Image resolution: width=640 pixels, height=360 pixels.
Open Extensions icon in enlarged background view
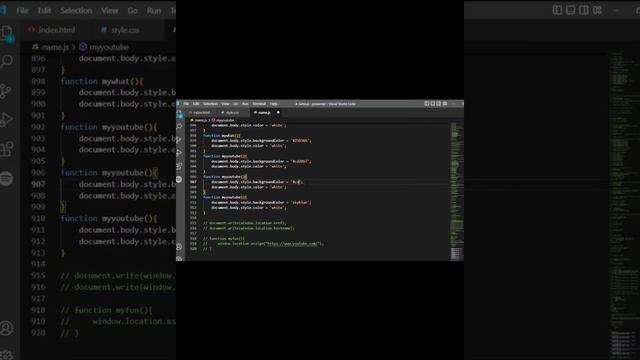7,149
